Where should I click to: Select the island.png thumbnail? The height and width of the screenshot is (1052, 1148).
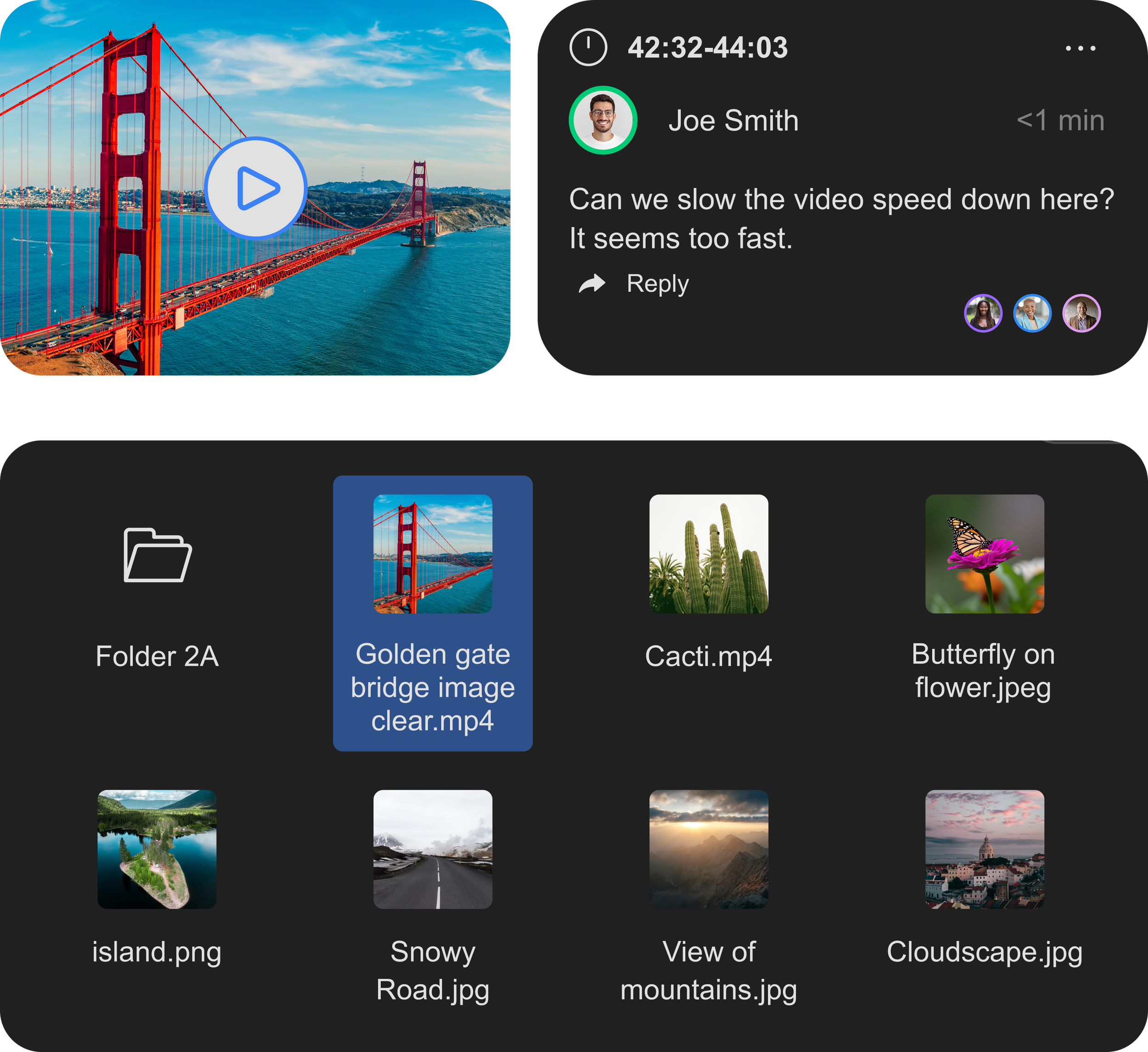[157, 848]
